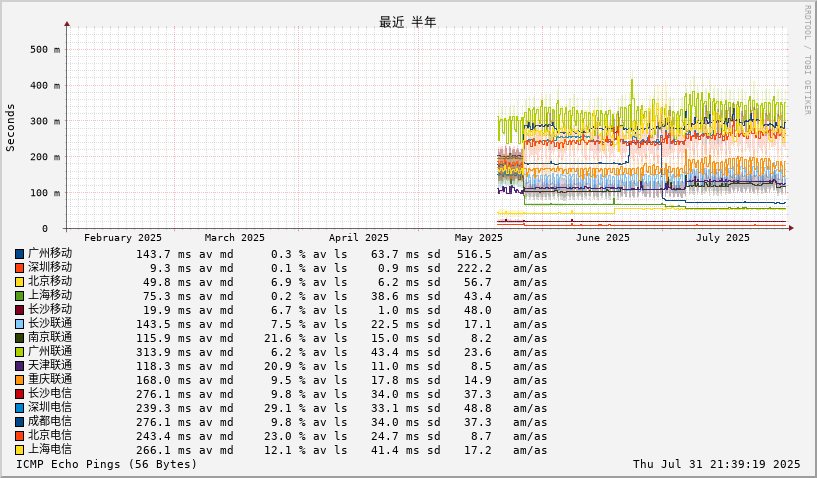Select the 北京电信 legend label

point(50,436)
